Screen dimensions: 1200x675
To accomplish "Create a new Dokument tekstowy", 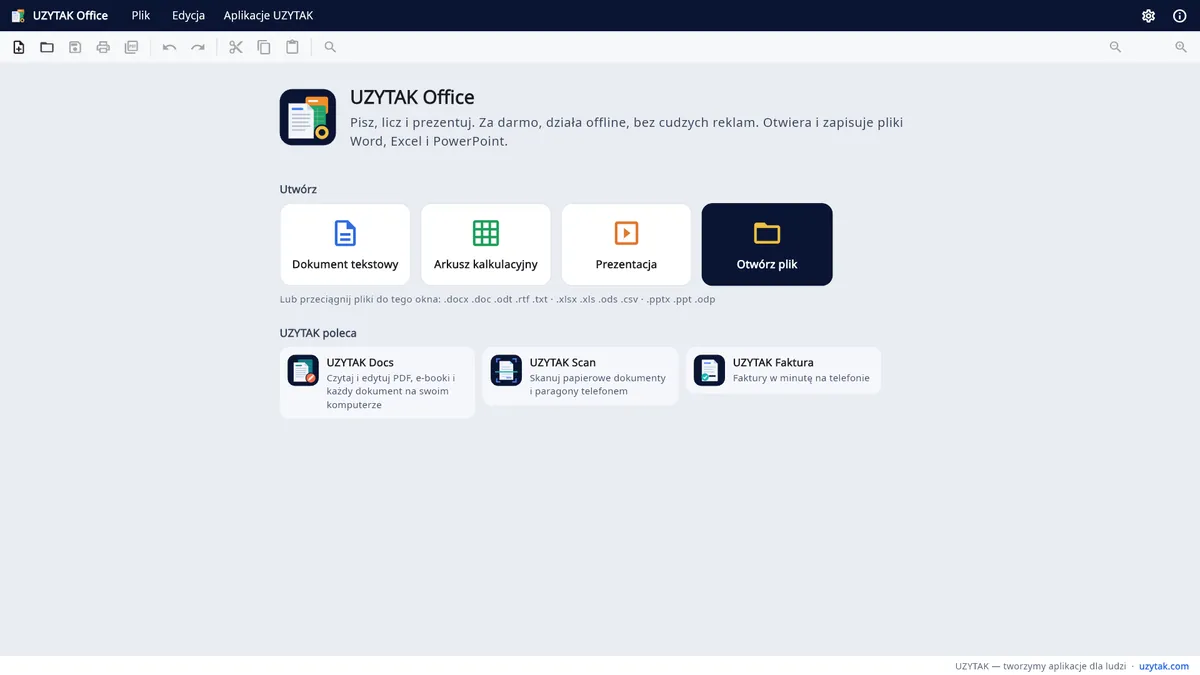I will (345, 244).
